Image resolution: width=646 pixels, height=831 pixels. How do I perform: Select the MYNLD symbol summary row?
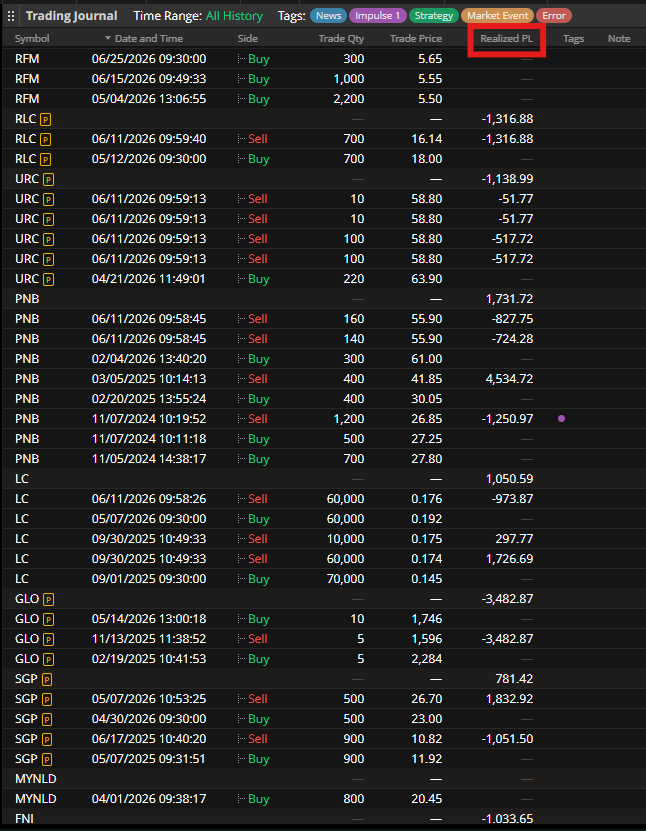tap(323, 779)
